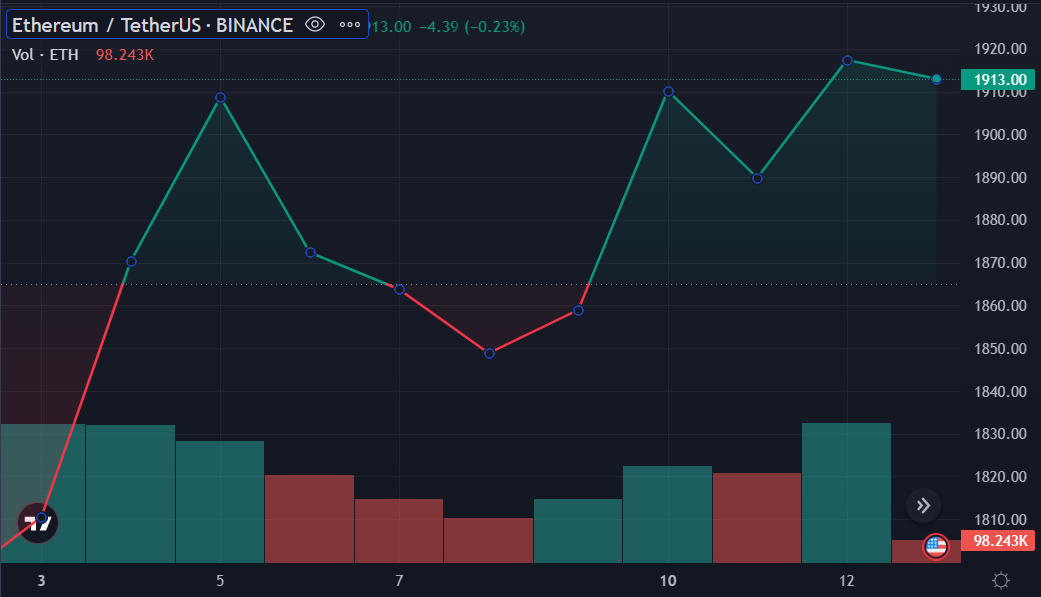Open chart settings gear in bottom-right corner
Screen dimensions: 1041x597
(x=1000, y=580)
